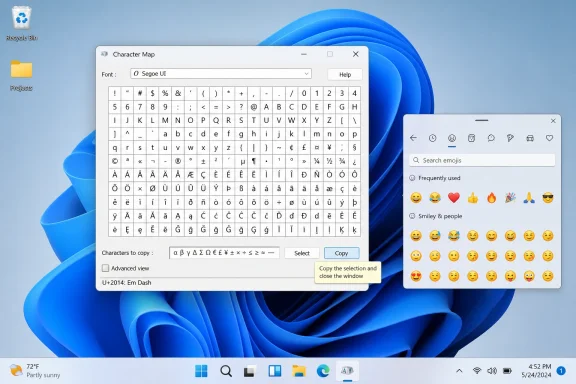Viewport: 576px width, 384px height.
Task: Select the Æ character in the grid
Action: click(x=190, y=175)
